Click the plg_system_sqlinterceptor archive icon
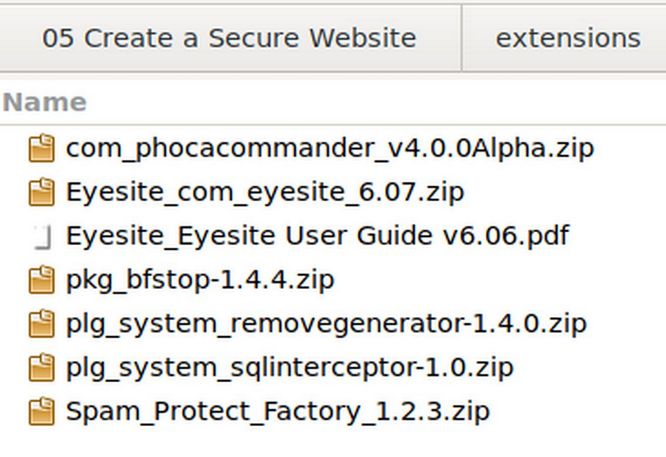666x457 pixels. tap(41, 368)
